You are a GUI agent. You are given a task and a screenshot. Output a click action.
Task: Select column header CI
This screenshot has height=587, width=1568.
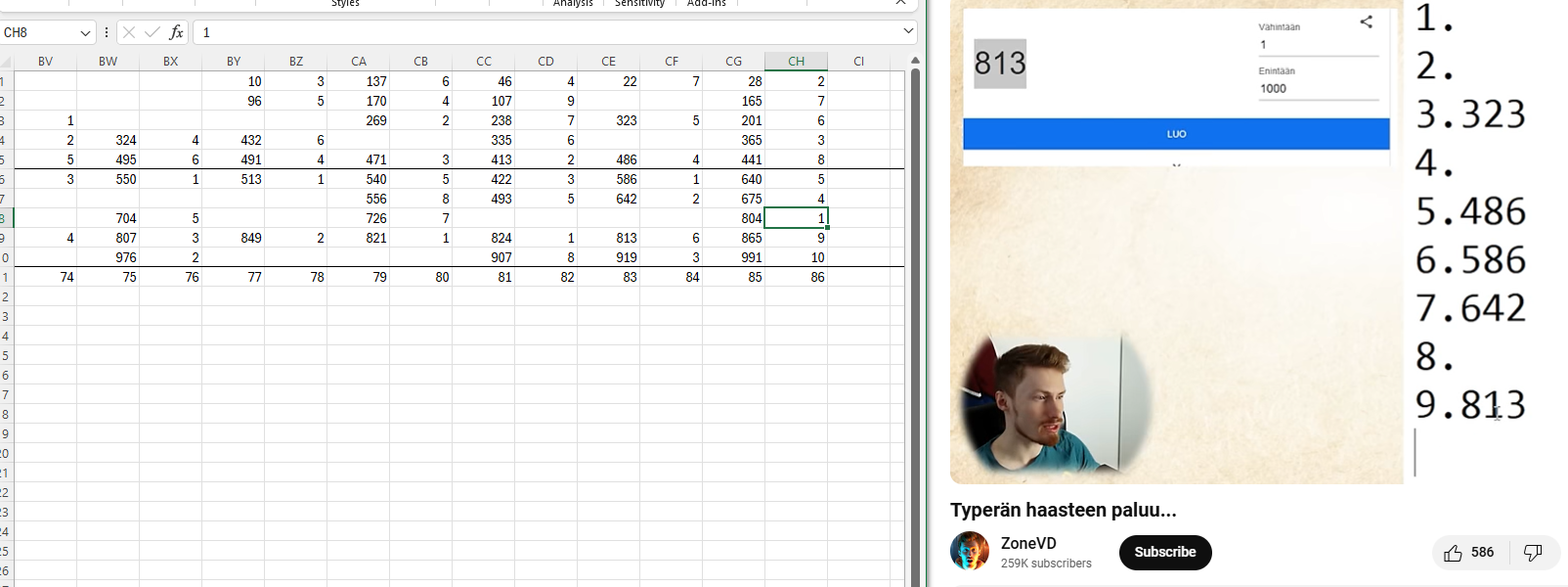point(858,61)
